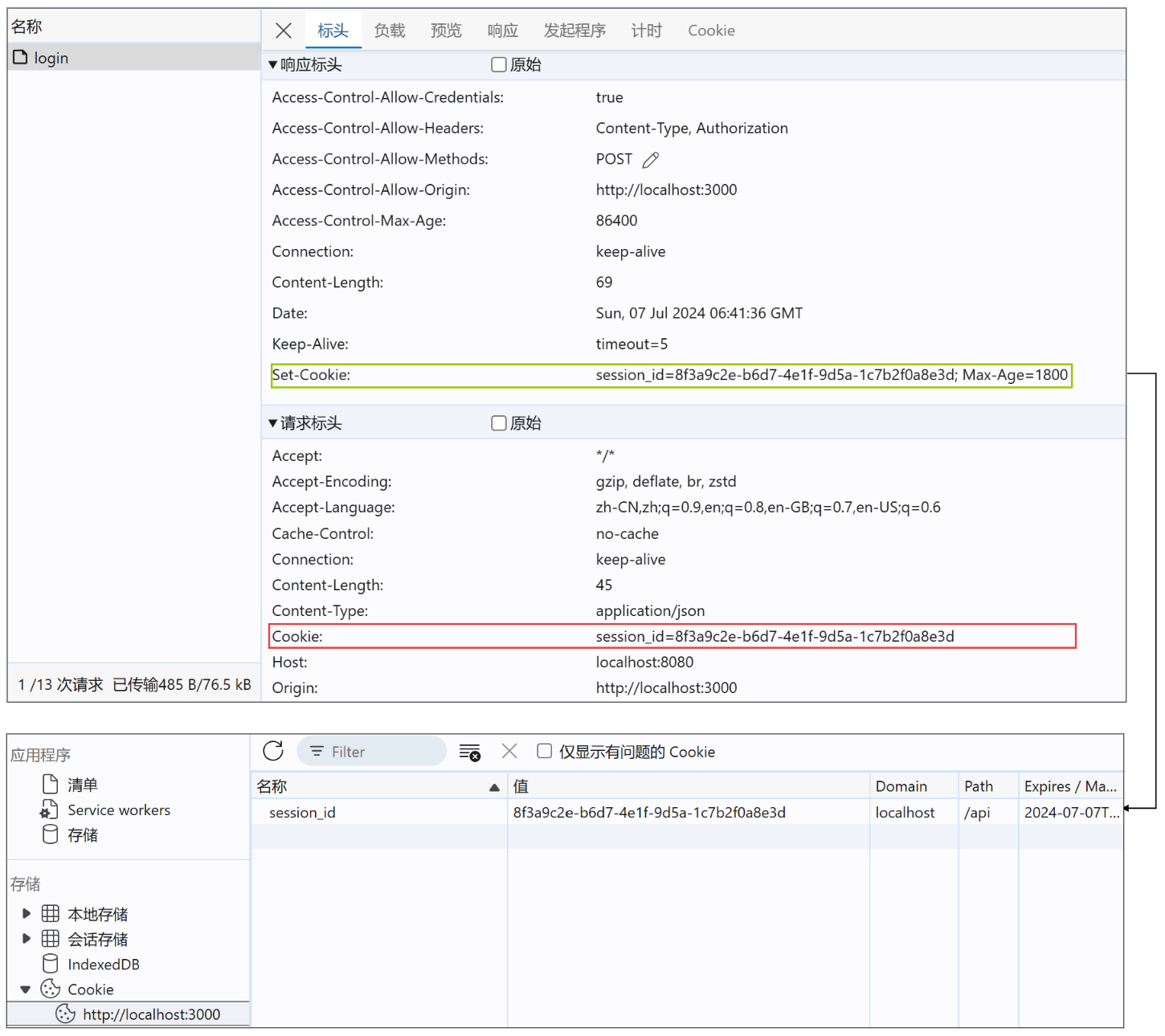The width and height of the screenshot is (1165, 1036).
Task: Delete selected cookie with X icon
Action: 509,751
